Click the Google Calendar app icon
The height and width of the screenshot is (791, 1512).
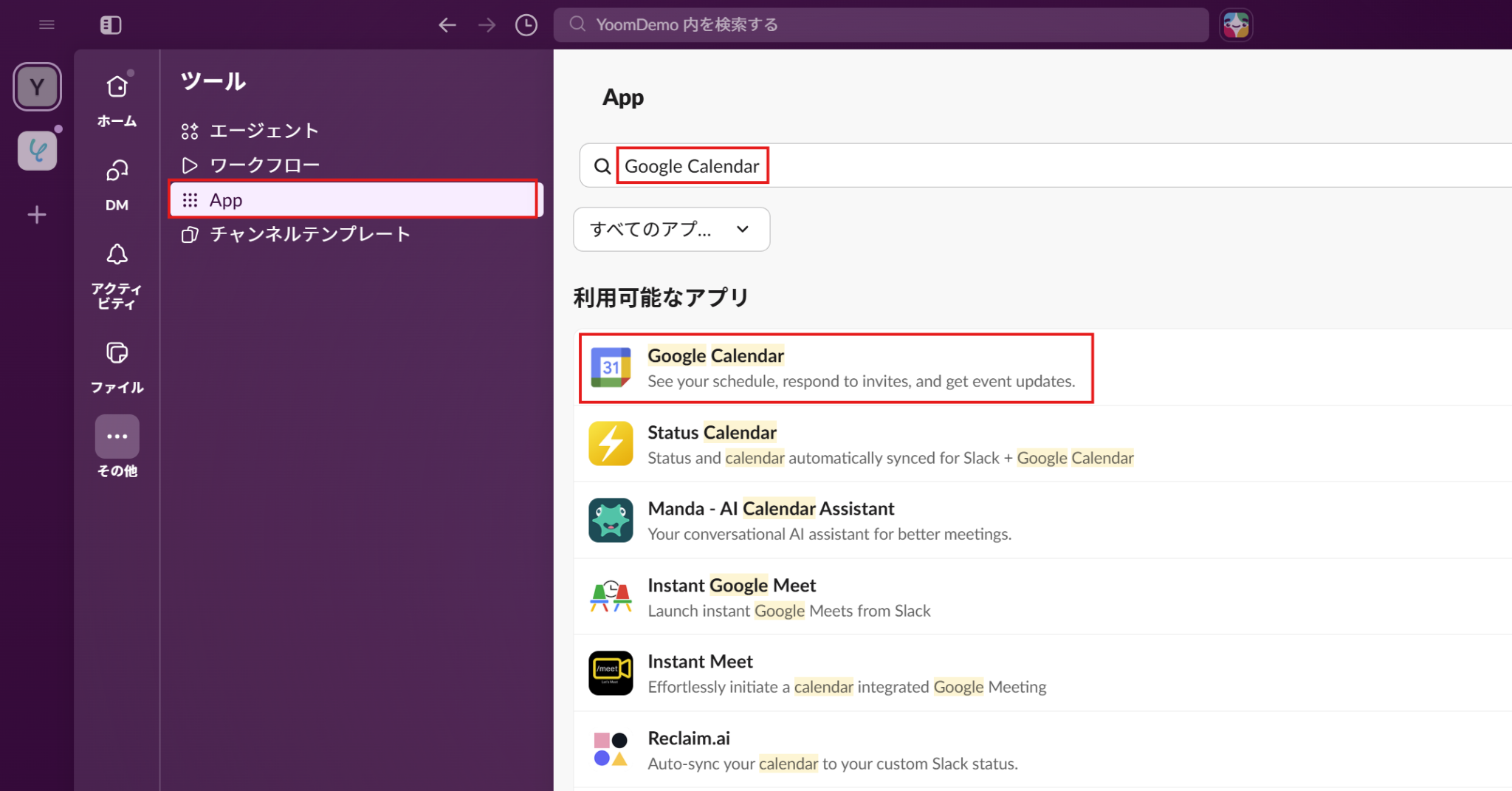click(x=611, y=367)
